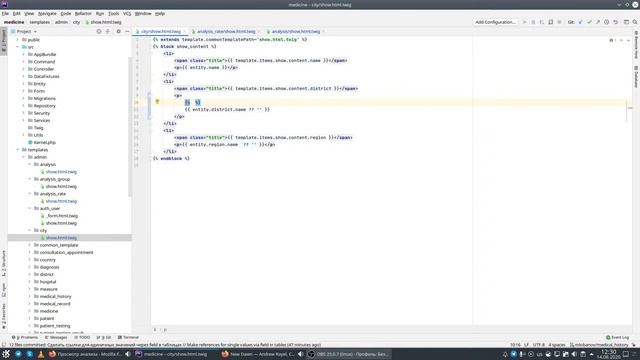This screenshot has width=640, height=360.
Task: Click the Structure side tool button
Action: (x=4, y=264)
